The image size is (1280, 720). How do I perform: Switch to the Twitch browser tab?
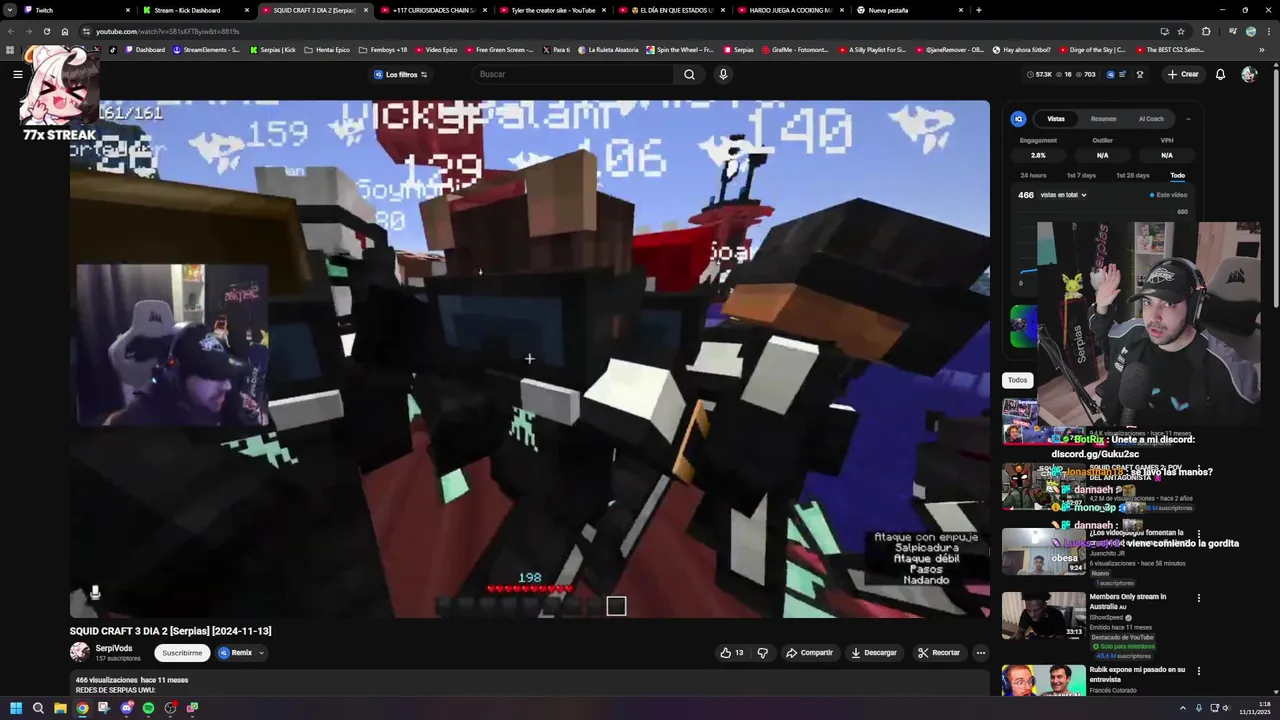(x=75, y=10)
